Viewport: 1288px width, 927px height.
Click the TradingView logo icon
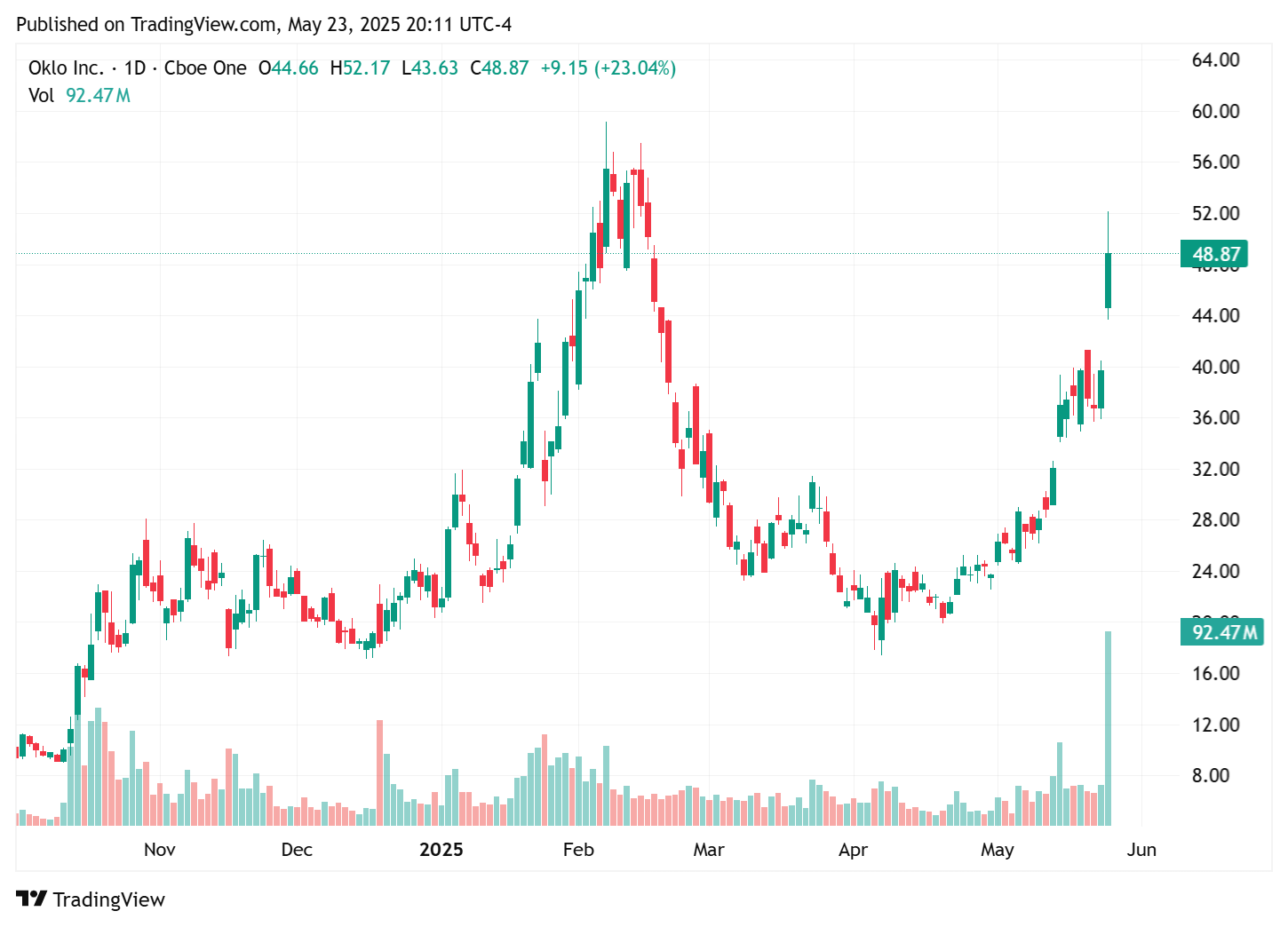33,899
